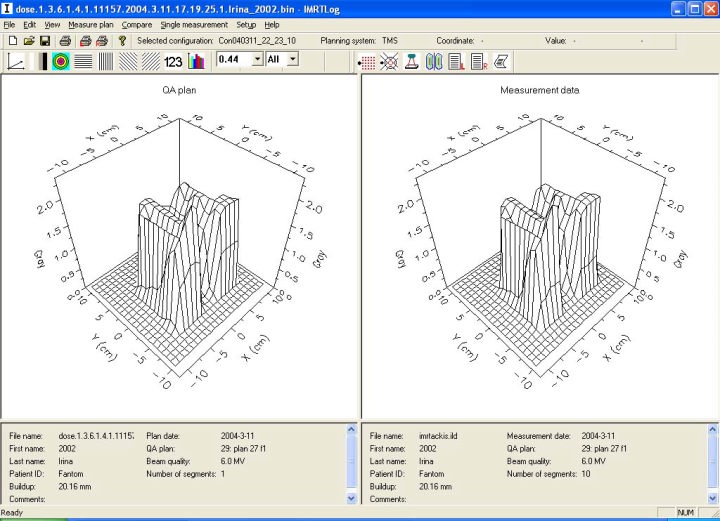The image size is (720, 521).
Task: Click the 'TMS' planning system value
Action: pos(390,41)
